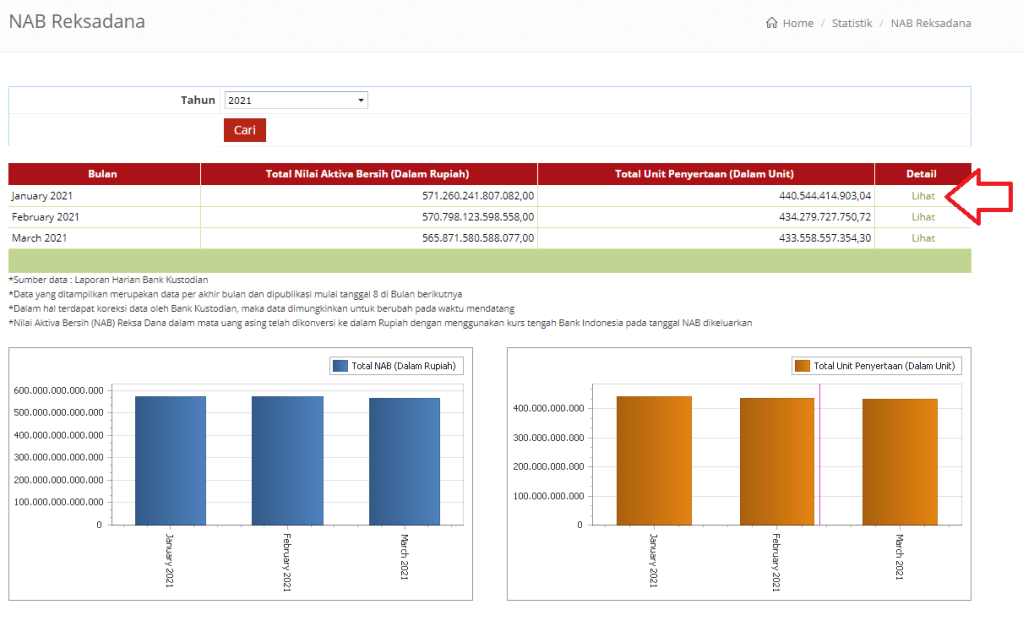Screen dimensions: 1023x621
Task: Click the Home breadcrumb link
Action: 797,23
